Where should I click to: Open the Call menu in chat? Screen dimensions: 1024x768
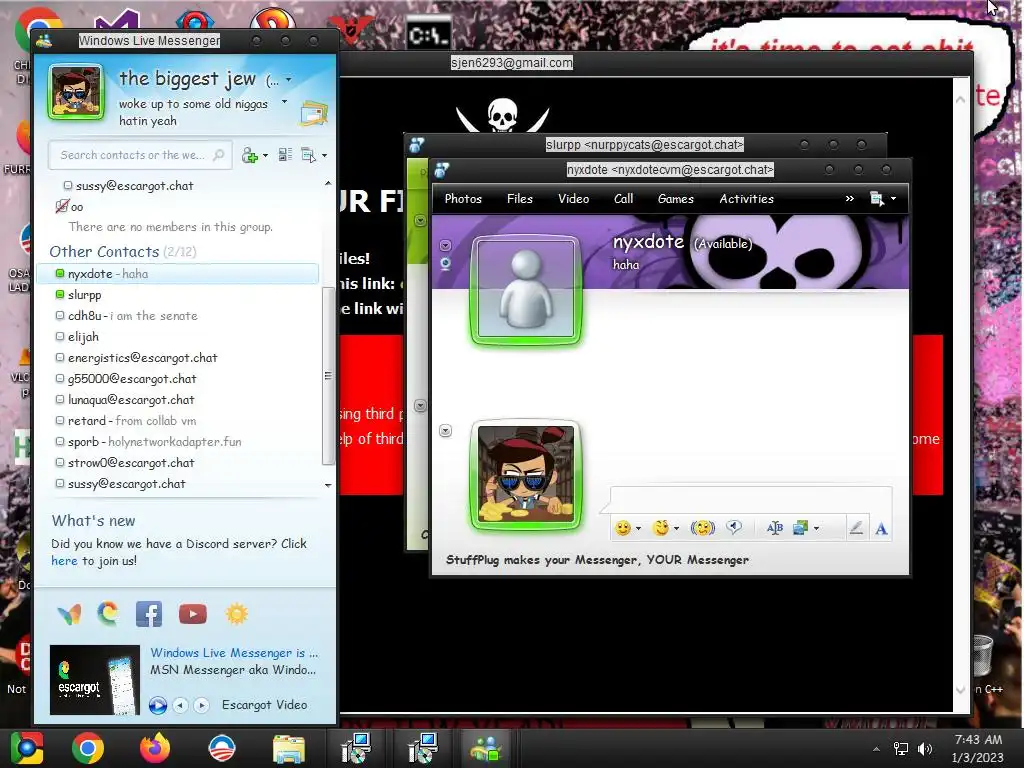(x=624, y=199)
